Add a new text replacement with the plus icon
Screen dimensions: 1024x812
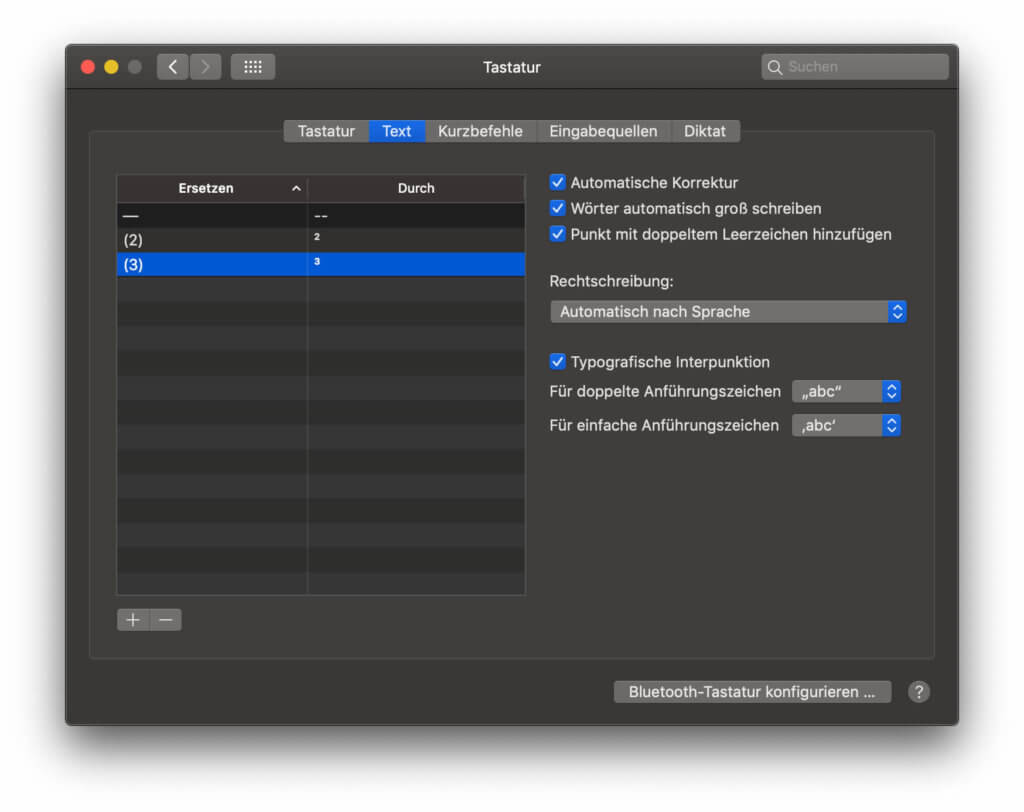coord(132,620)
